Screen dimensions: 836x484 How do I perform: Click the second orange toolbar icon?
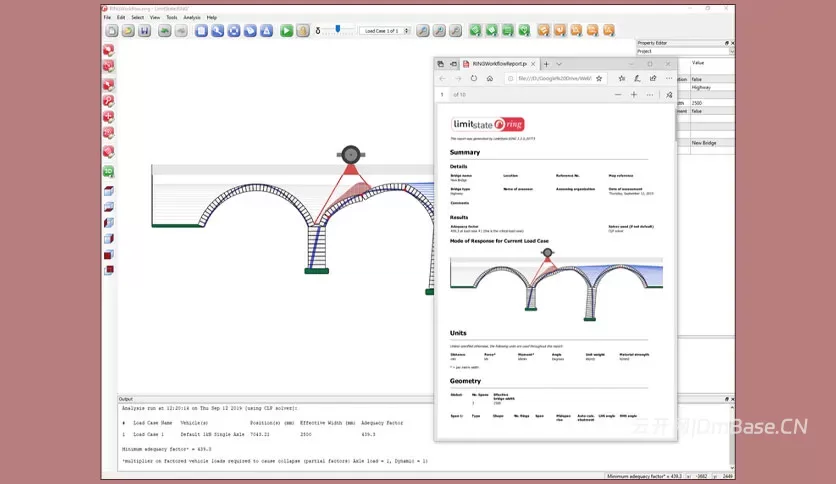pos(560,31)
